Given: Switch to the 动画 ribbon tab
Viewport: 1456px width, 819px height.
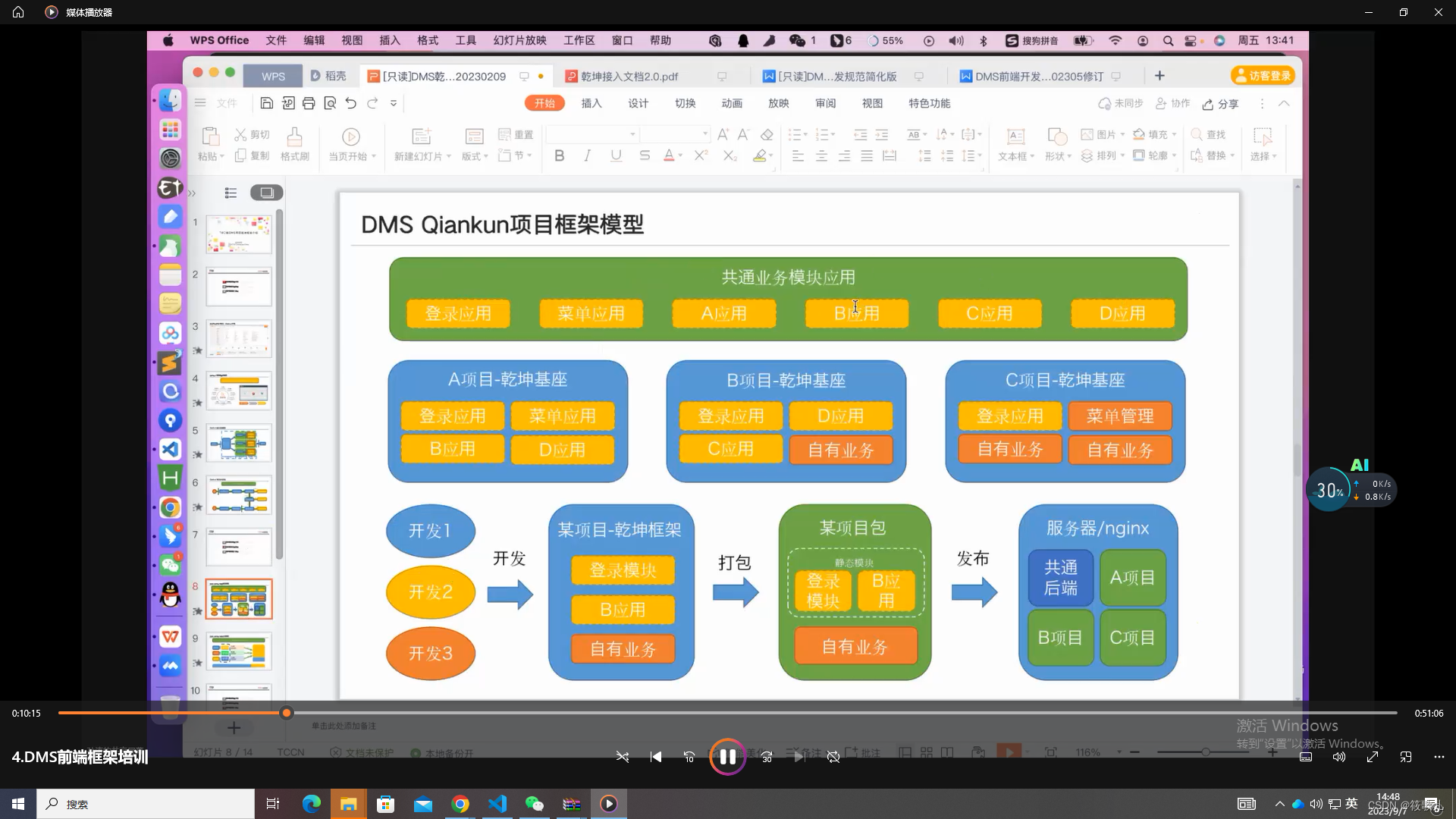Looking at the screenshot, I should click(x=732, y=103).
